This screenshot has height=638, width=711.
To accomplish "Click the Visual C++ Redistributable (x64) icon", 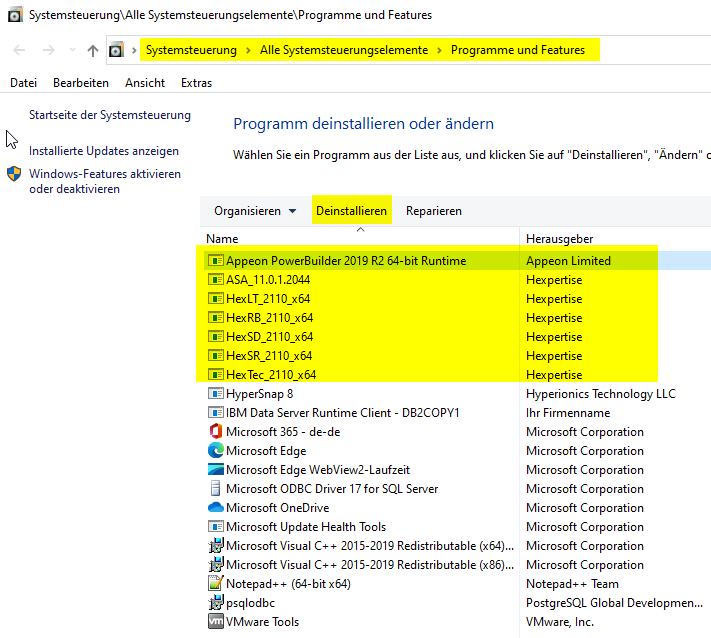I will [215, 545].
